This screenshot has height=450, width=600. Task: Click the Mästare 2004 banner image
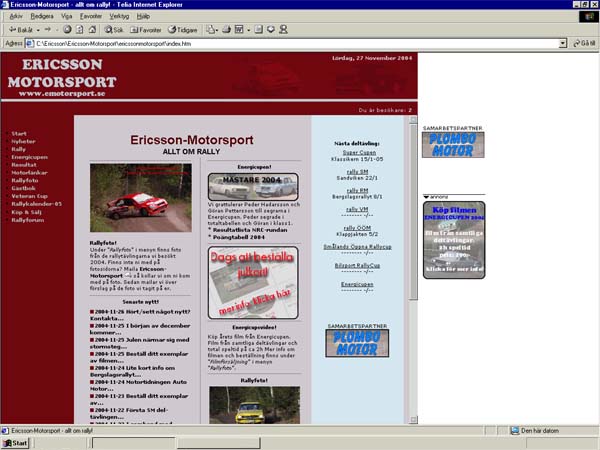(253, 187)
